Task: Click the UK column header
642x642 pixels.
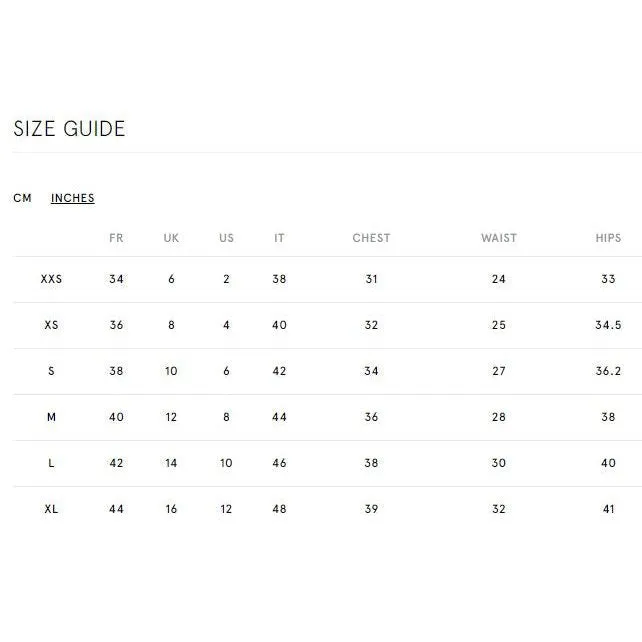Action: 171,238
